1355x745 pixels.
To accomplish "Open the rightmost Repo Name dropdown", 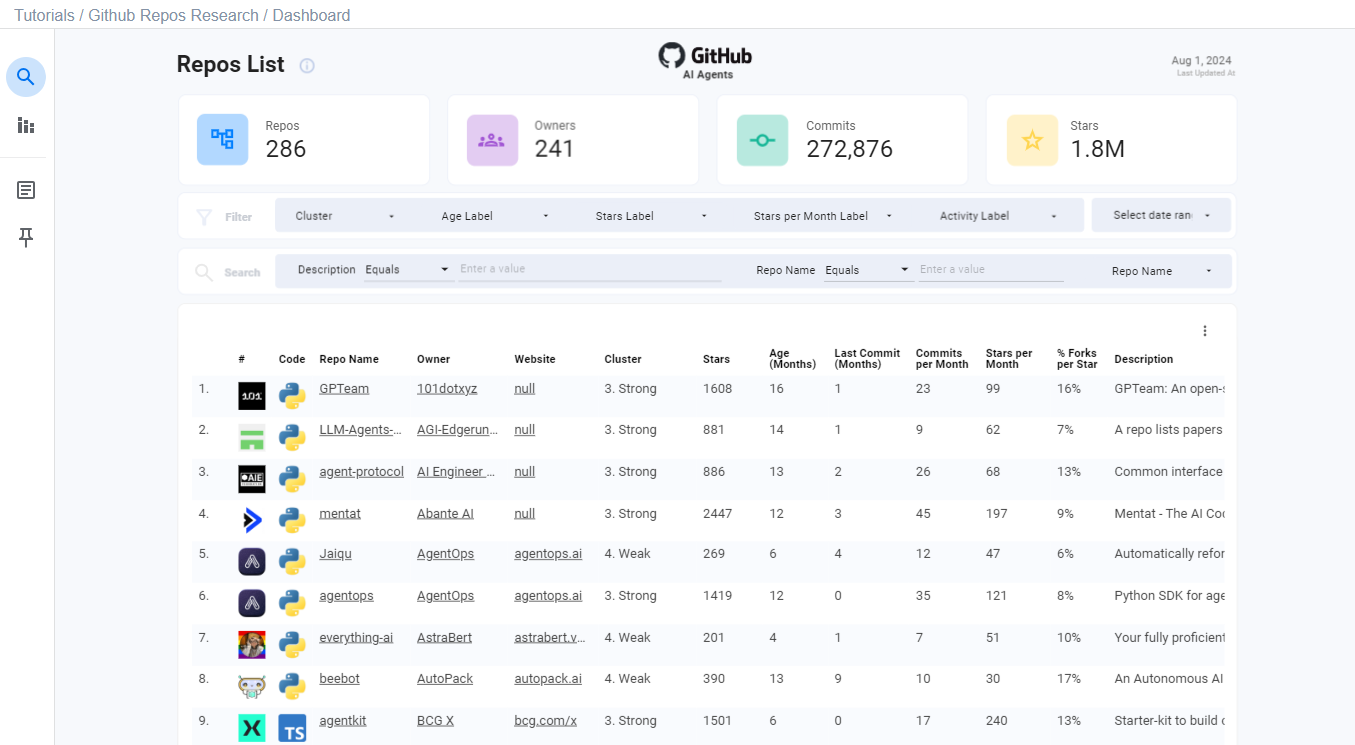I will point(1162,271).
